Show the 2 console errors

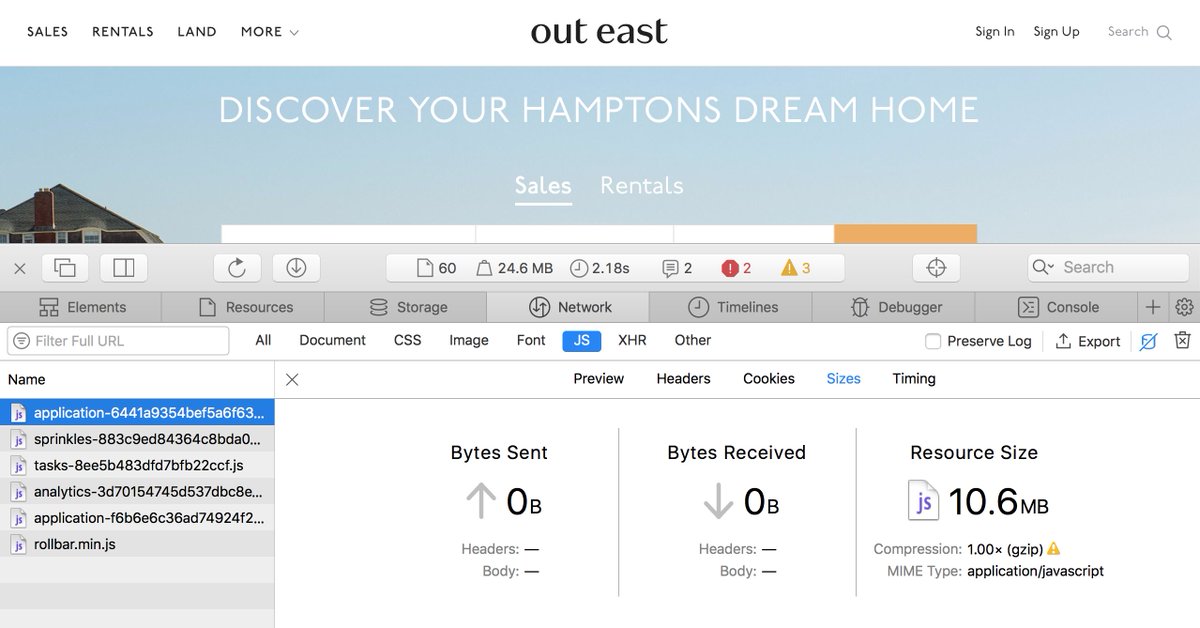coord(736,268)
